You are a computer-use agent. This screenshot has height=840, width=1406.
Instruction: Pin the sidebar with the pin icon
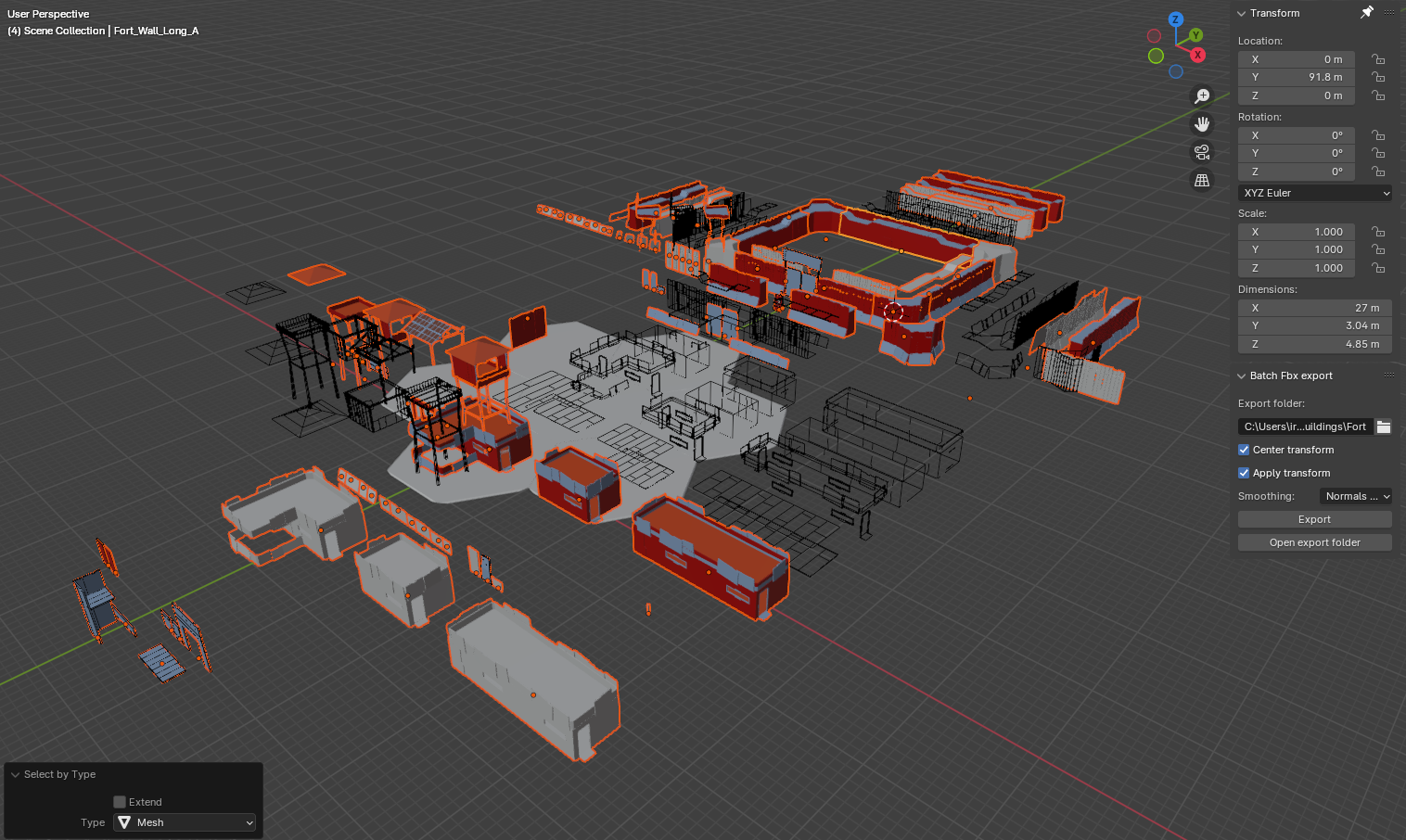click(x=1366, y=13)
